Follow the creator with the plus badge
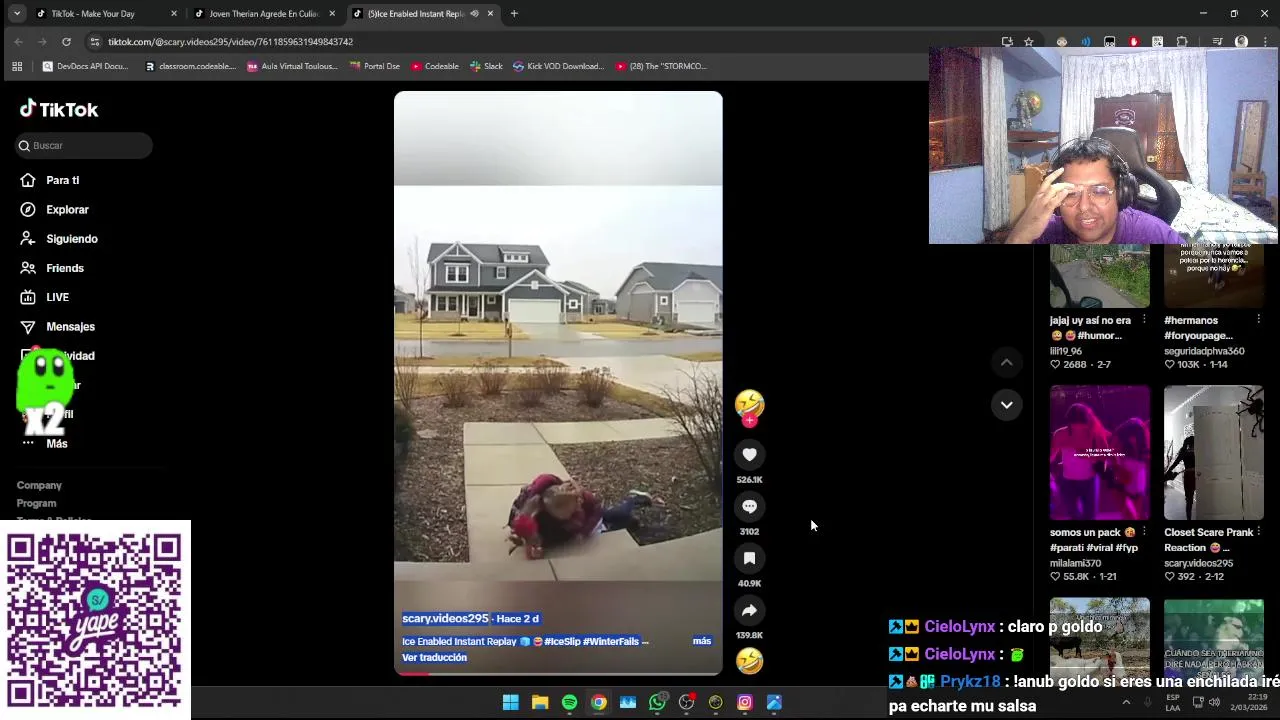Viewport: 1280px width, 720px height. point(749,421)
